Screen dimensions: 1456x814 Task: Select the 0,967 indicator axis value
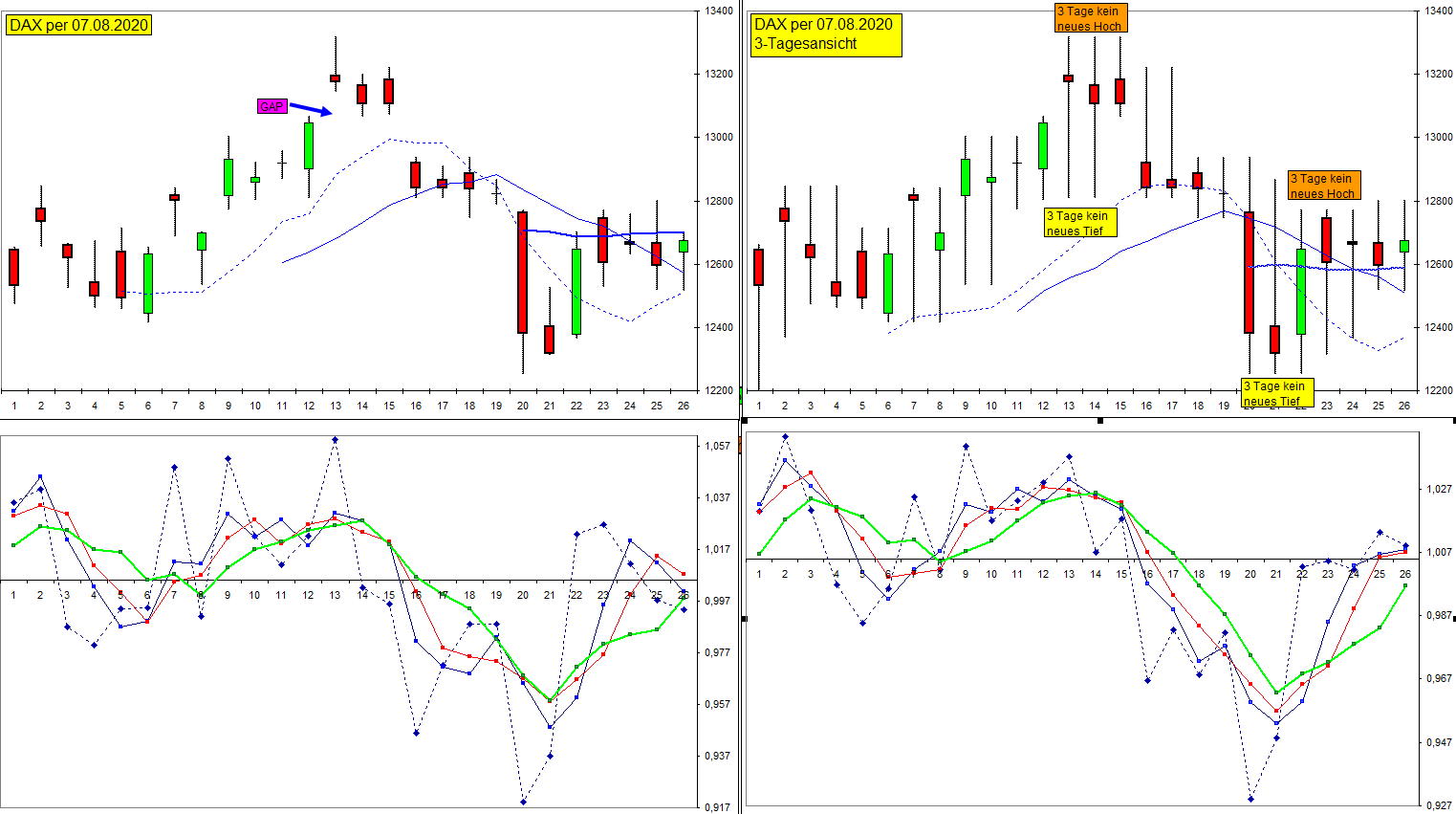tap(1440, 679)
